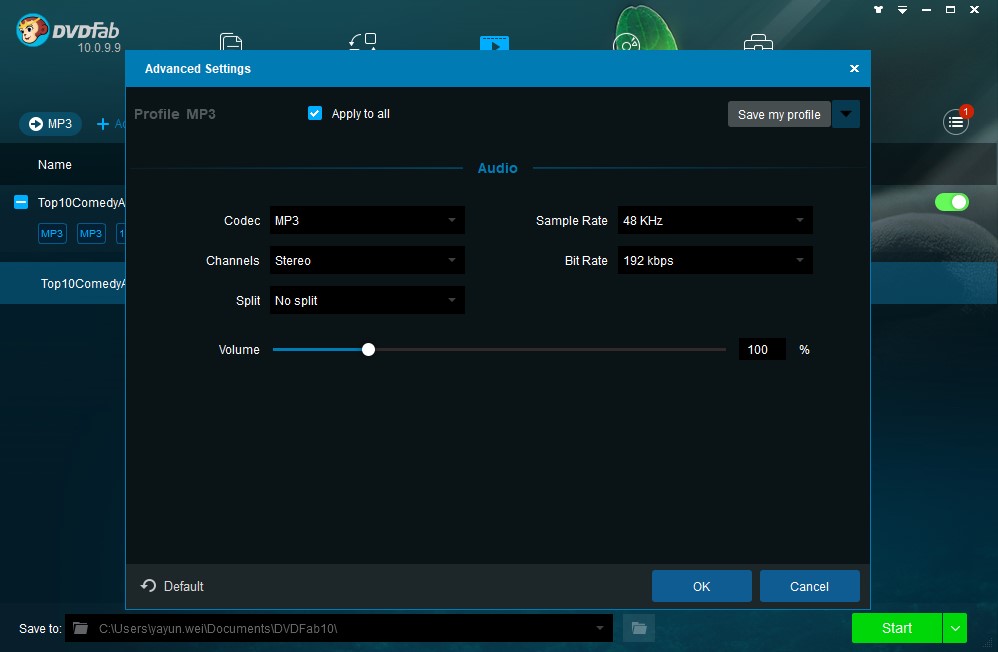Screen dimensions: 998x652
Task: Open the Copy module icon
Action: point(231,40)
